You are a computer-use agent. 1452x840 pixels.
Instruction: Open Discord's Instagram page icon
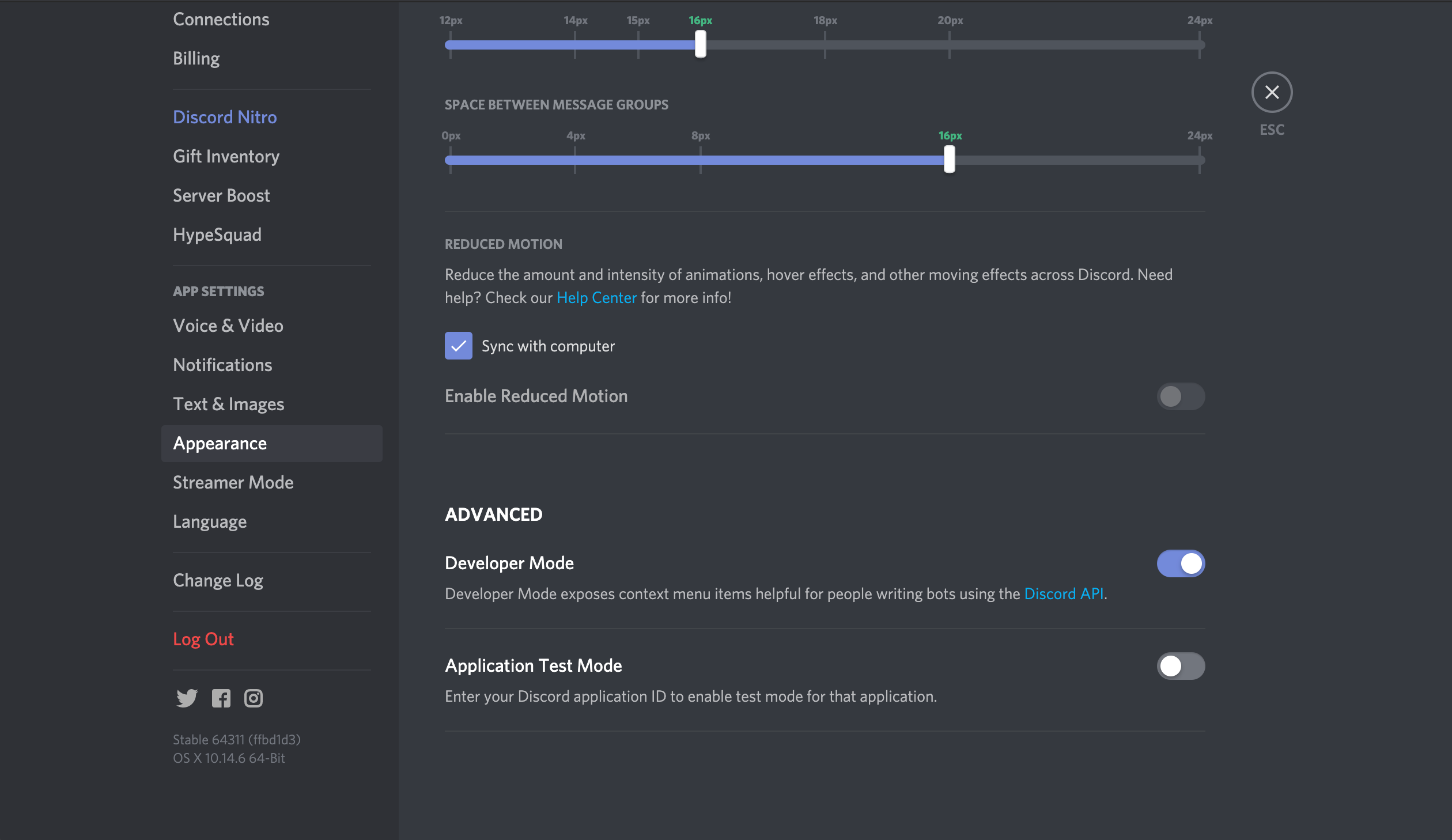tap(254, 698)
